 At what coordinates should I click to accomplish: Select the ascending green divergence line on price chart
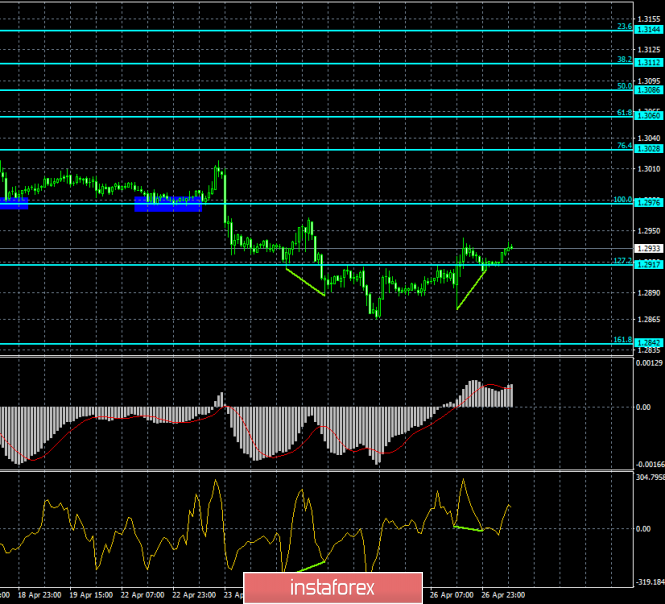(472, 288)
